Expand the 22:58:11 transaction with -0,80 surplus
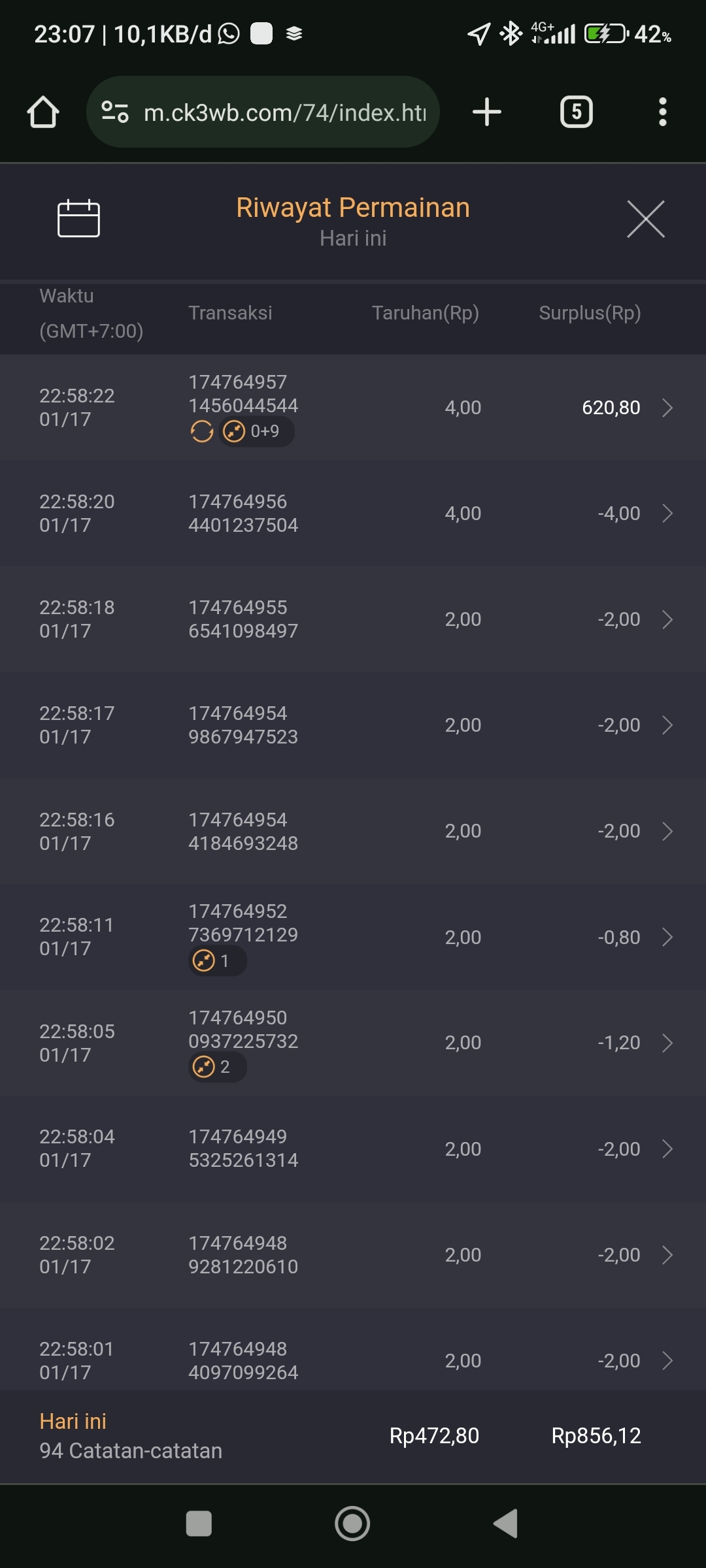The width and height of the screenshot is (706, 1568). tap(667, 937)
